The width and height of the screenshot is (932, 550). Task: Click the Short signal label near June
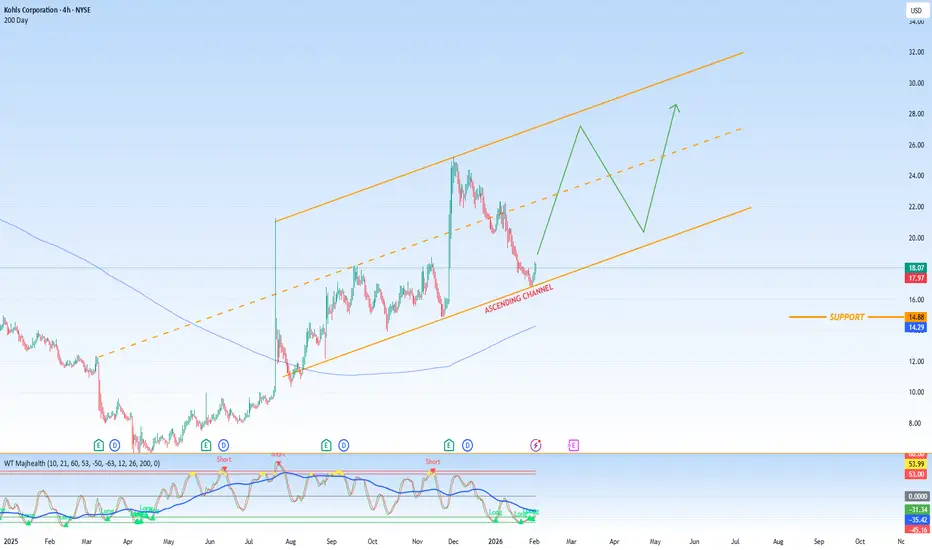[x=224, y=459]
